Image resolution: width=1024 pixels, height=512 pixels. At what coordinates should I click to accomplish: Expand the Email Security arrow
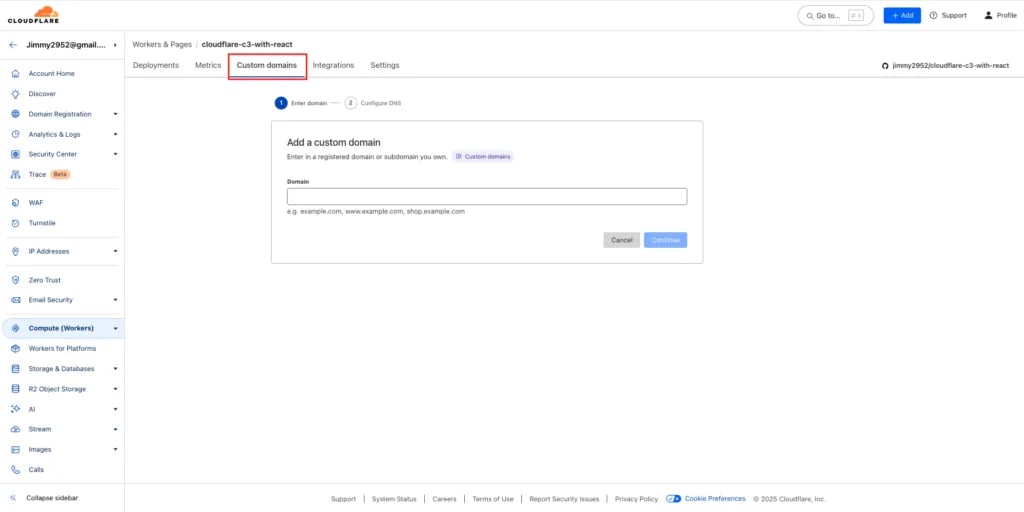point(116,300)
